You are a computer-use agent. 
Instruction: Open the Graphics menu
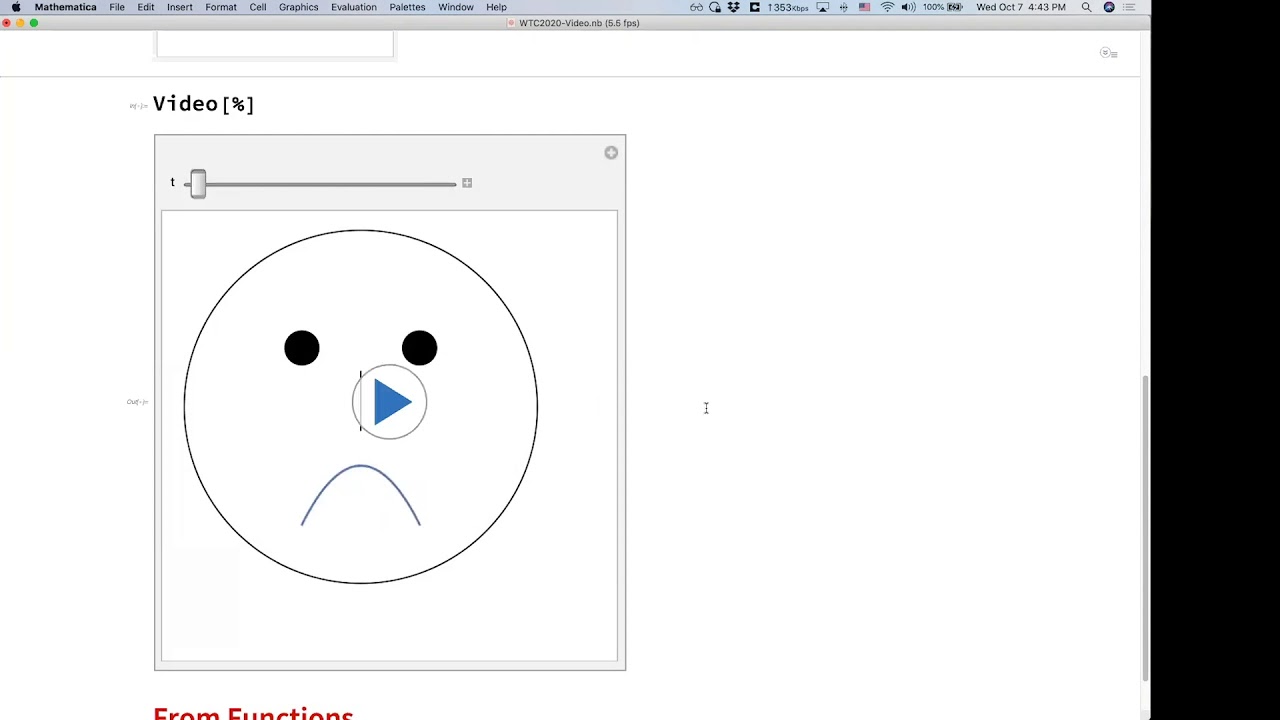tap(298, 7)
